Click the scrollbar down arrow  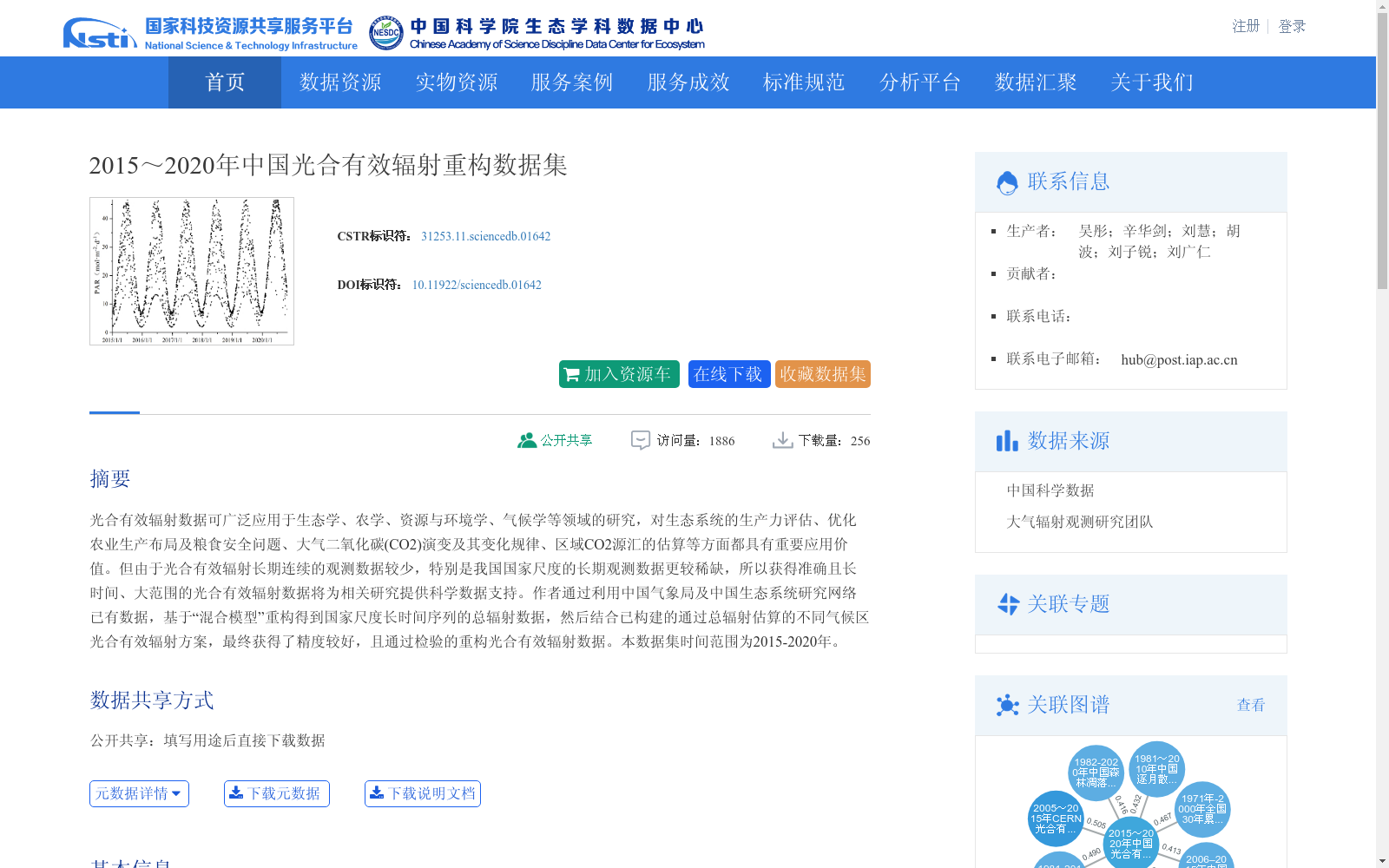coord(1382,861)
